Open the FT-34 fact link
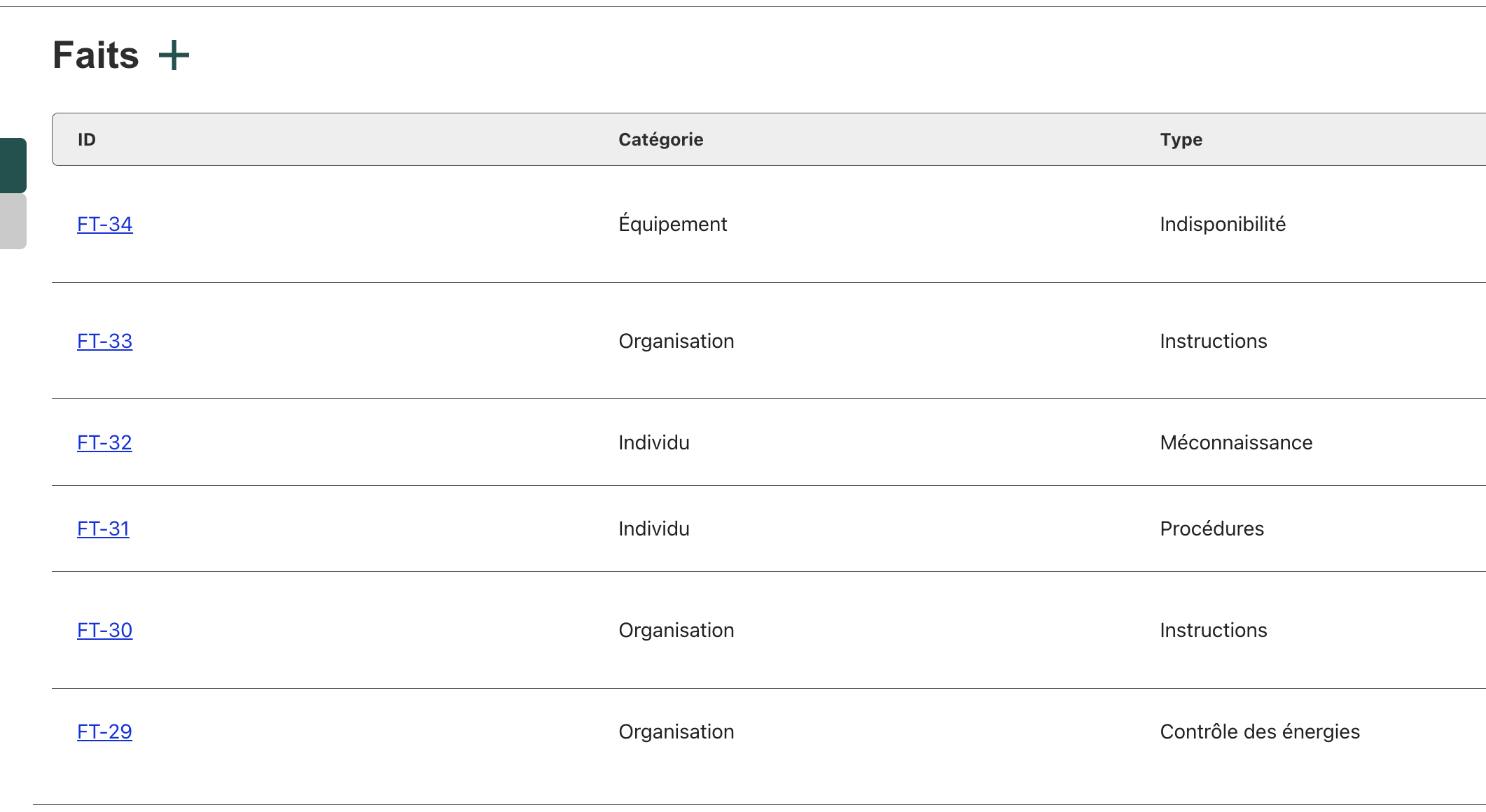 click(x=104, y=224)
